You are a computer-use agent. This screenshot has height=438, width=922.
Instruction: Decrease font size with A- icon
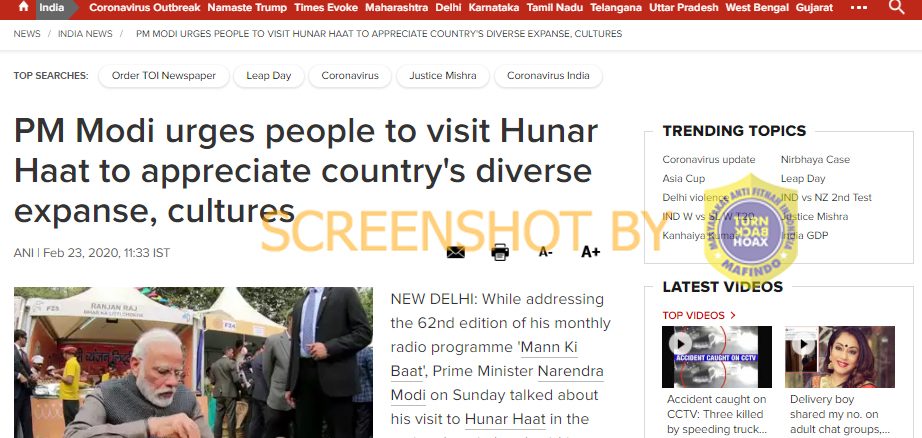pos(546,252)
